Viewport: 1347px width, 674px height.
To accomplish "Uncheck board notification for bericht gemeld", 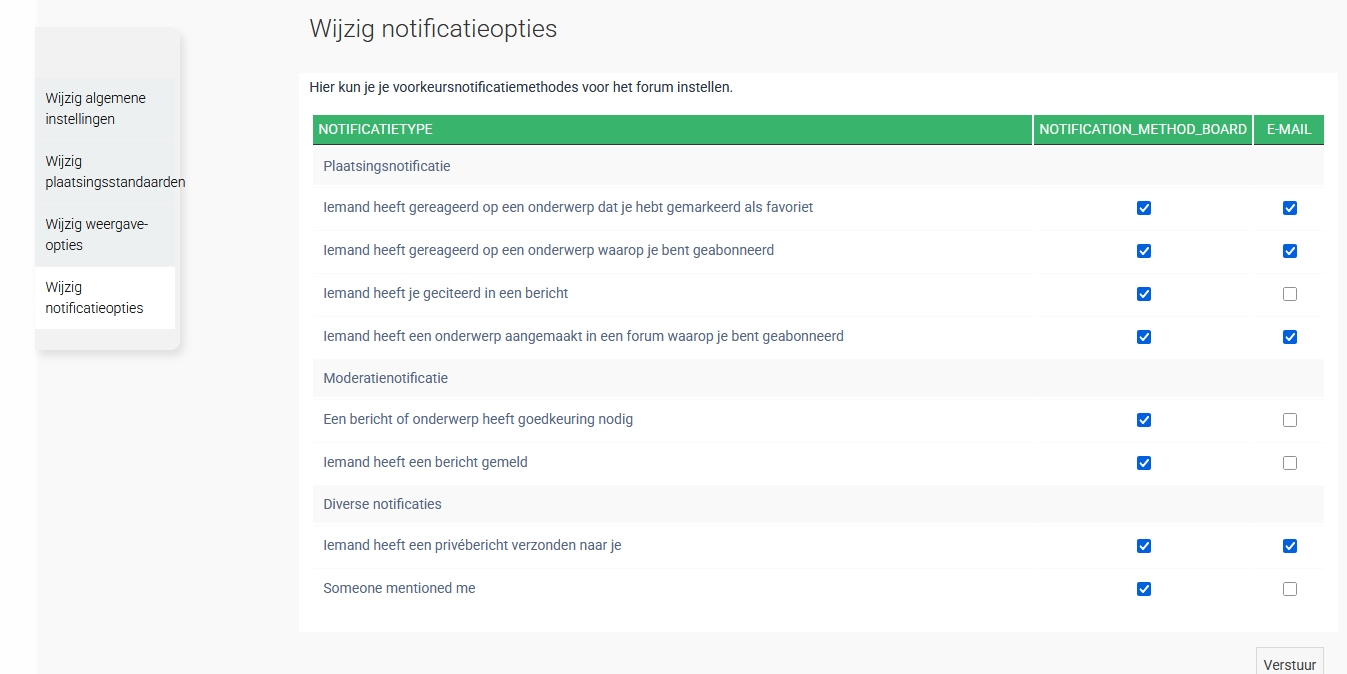I will tap(1144, 463).
